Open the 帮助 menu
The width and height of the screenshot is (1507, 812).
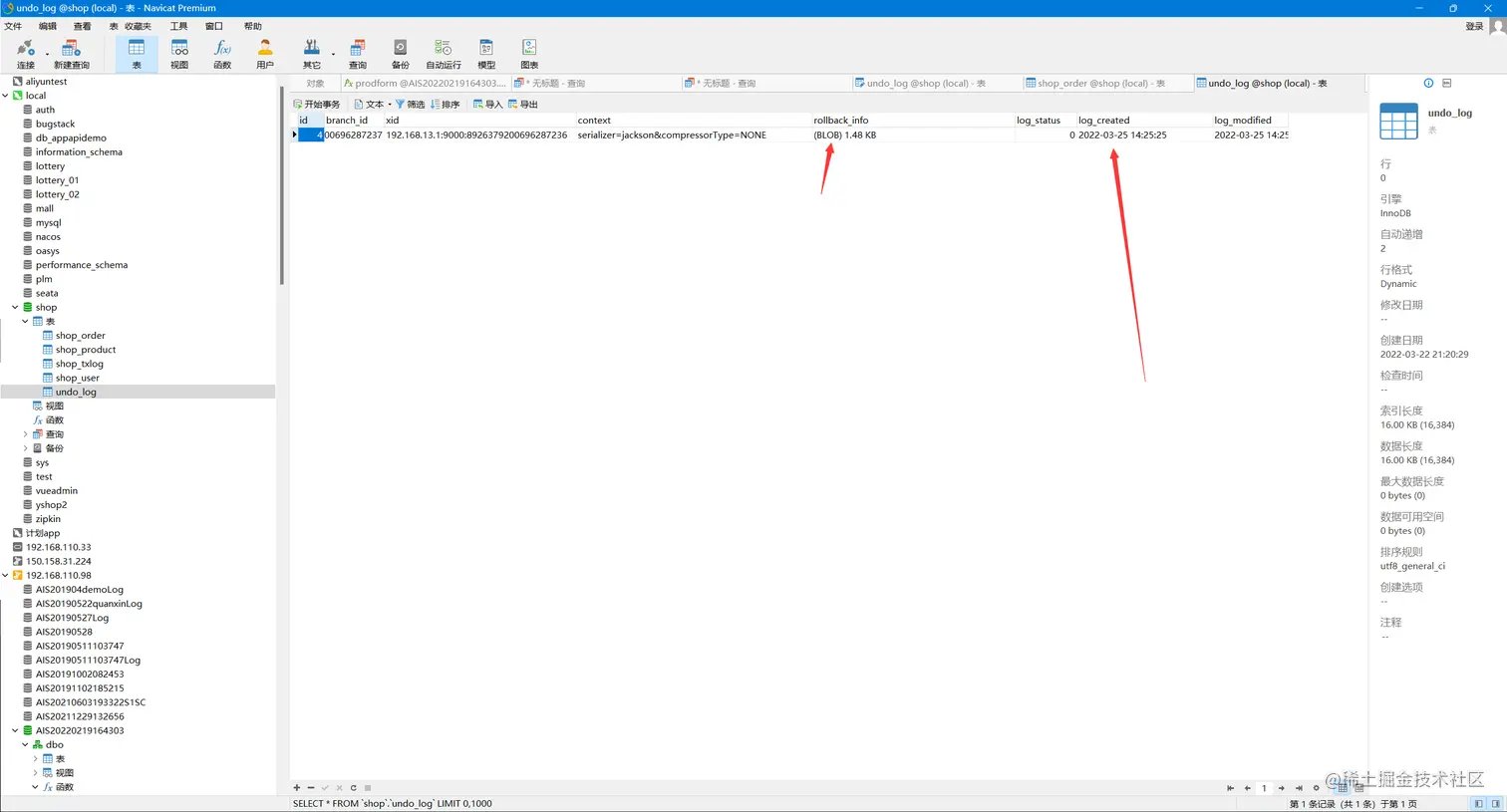pyautogui.click(x=253, y=26)
